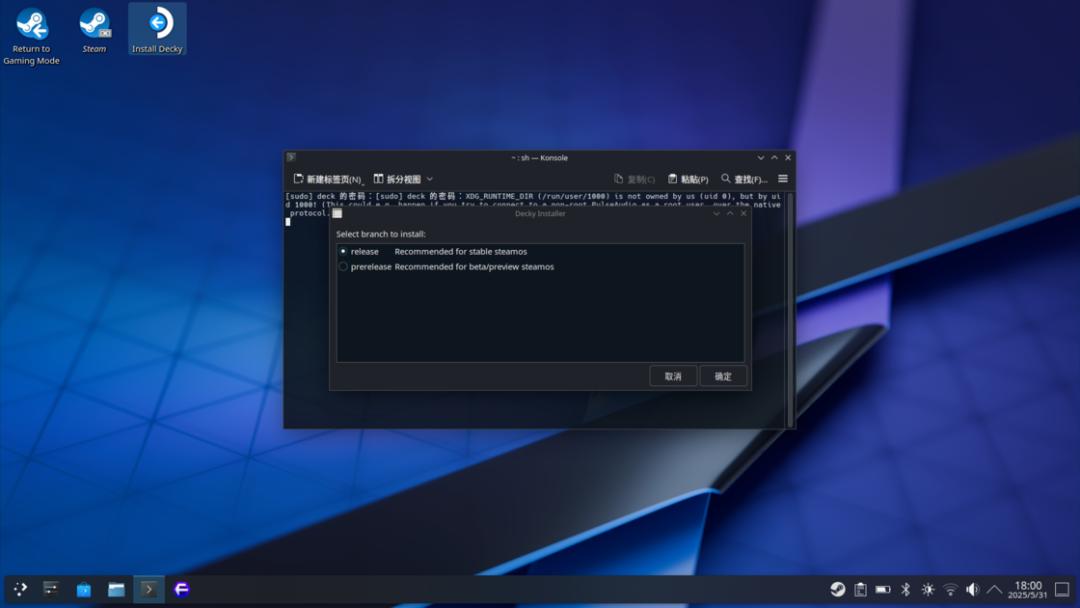The image size is (1080, 608).
Task: Select the prerelease branch radio button
Action: click(343, 266)
